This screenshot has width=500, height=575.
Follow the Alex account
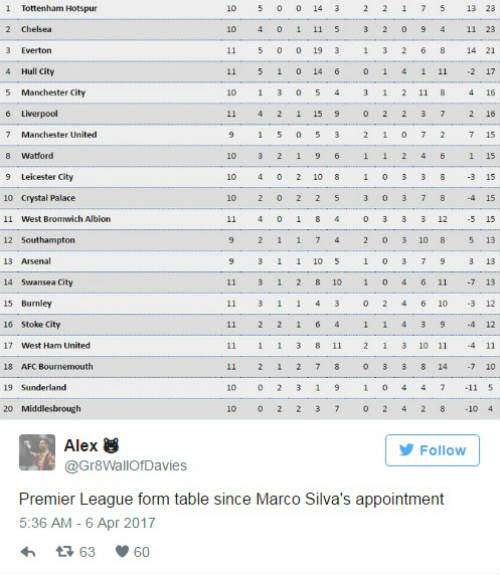[x=432, y=450]
